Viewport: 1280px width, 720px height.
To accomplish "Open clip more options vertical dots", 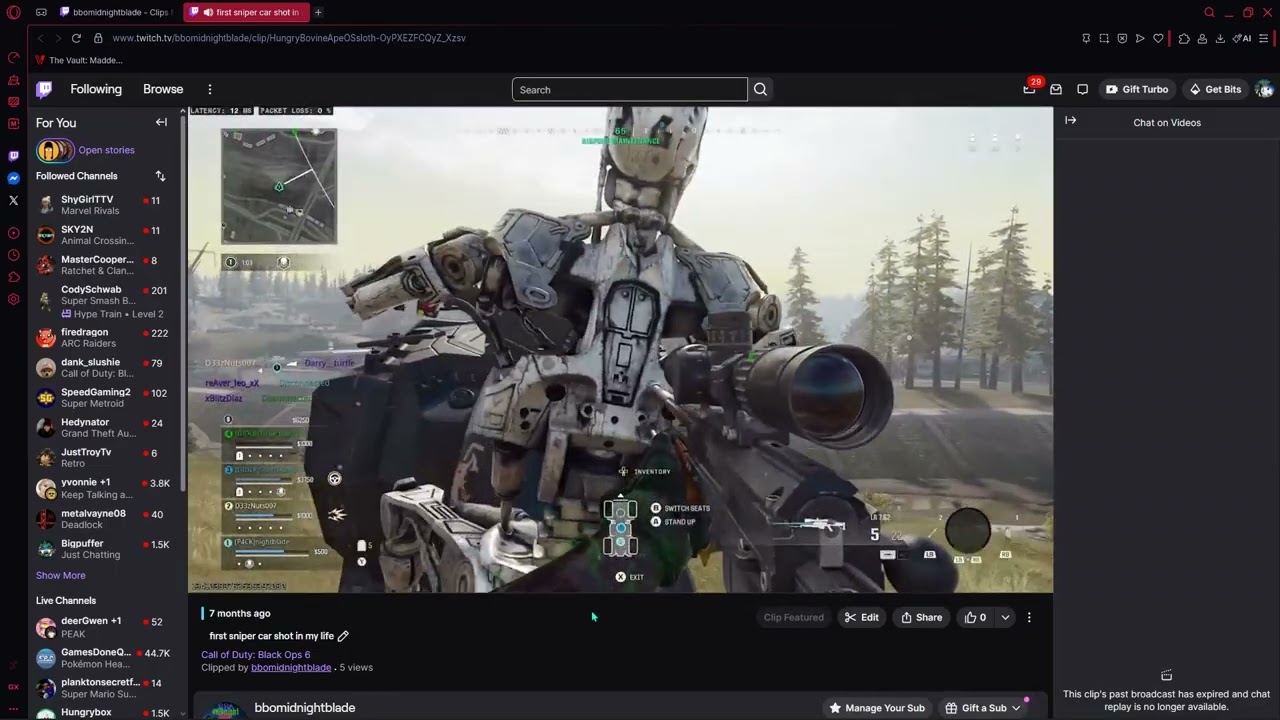I will pos(1029,617).
